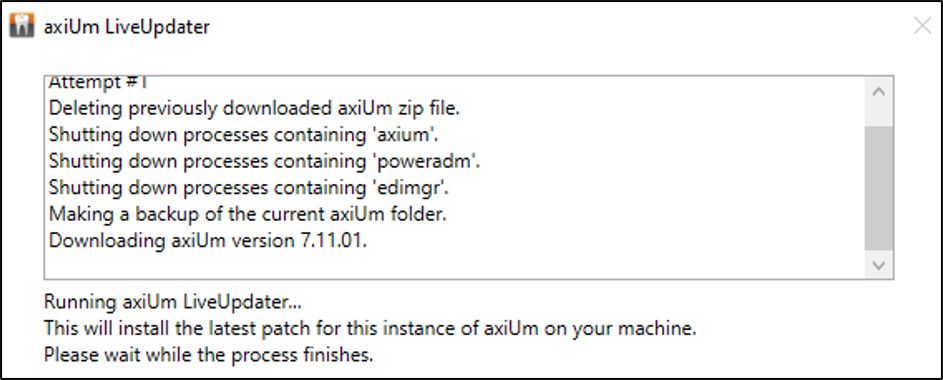Select the line about shutting down 'axium' processes

(x=244, y=135)
